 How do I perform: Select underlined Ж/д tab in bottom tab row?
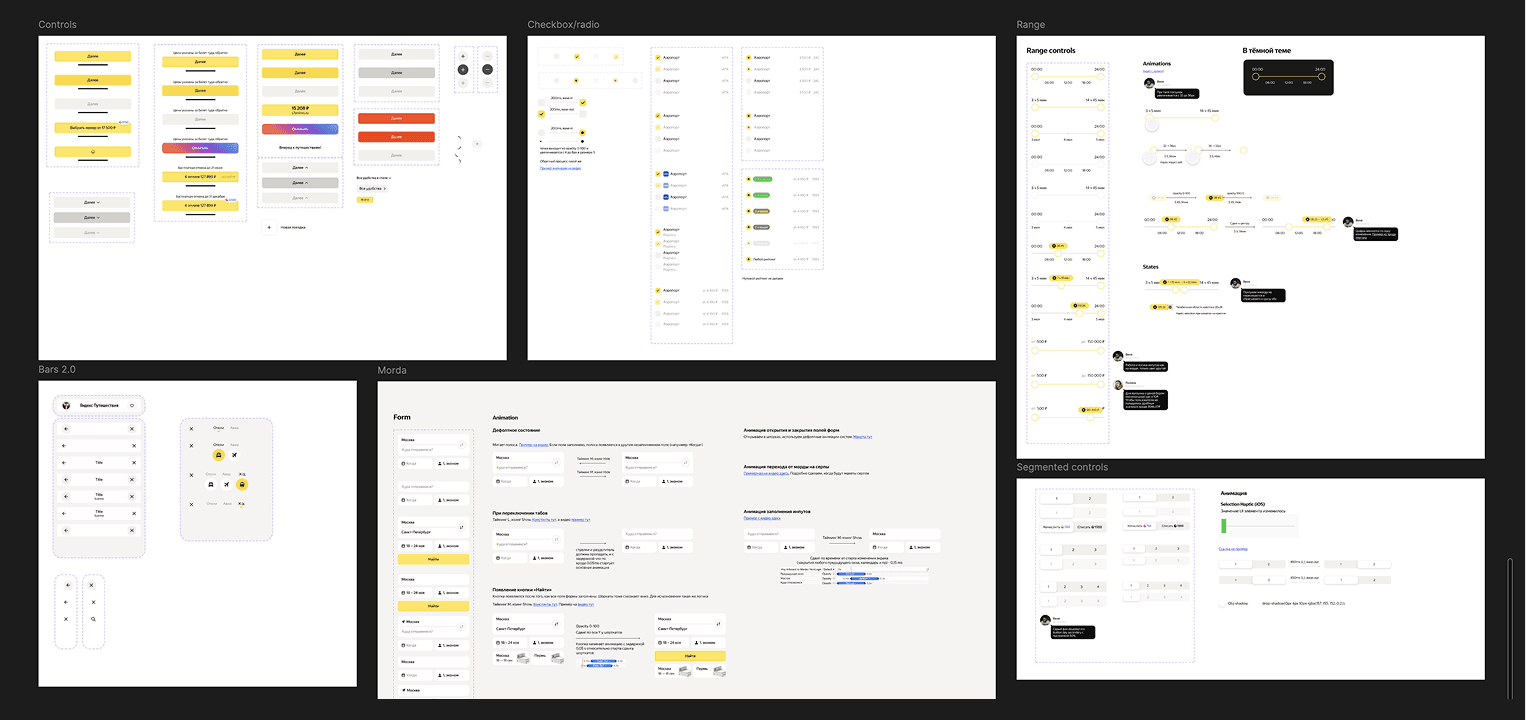pyautogui.click(x=241, y=504)
